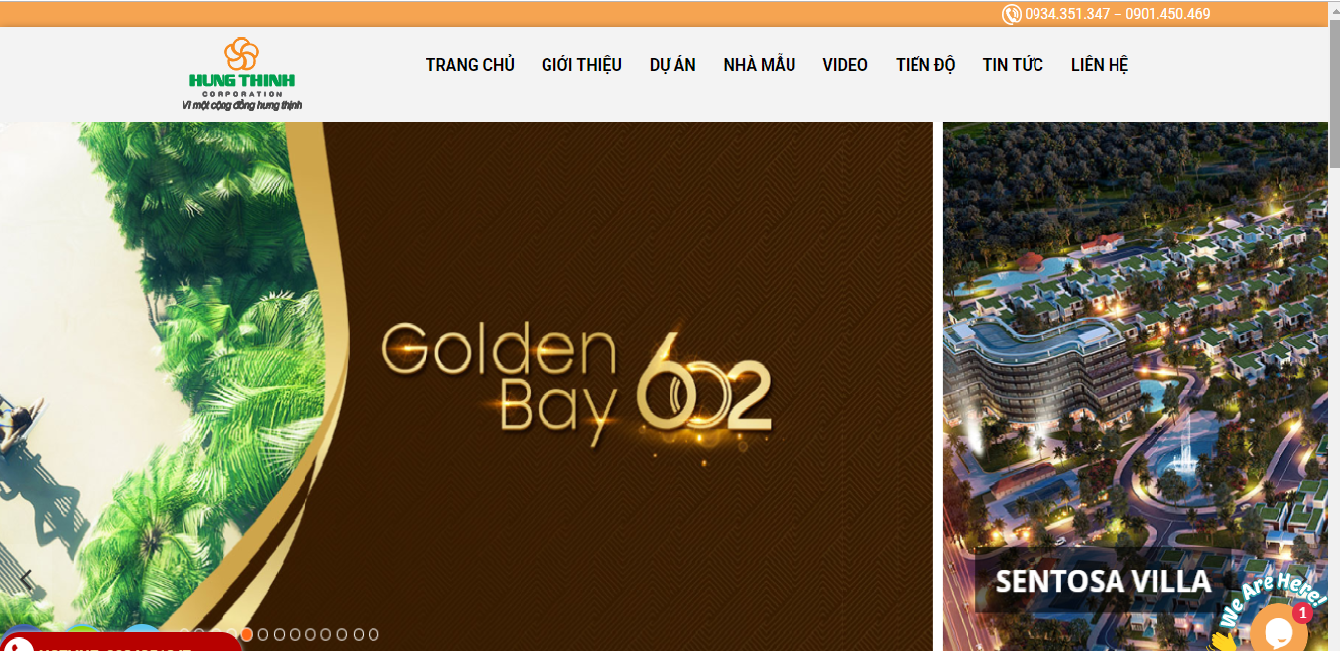Open the NHÀ MẪU page
This screenshot has height=651, width=1340.
759,65
